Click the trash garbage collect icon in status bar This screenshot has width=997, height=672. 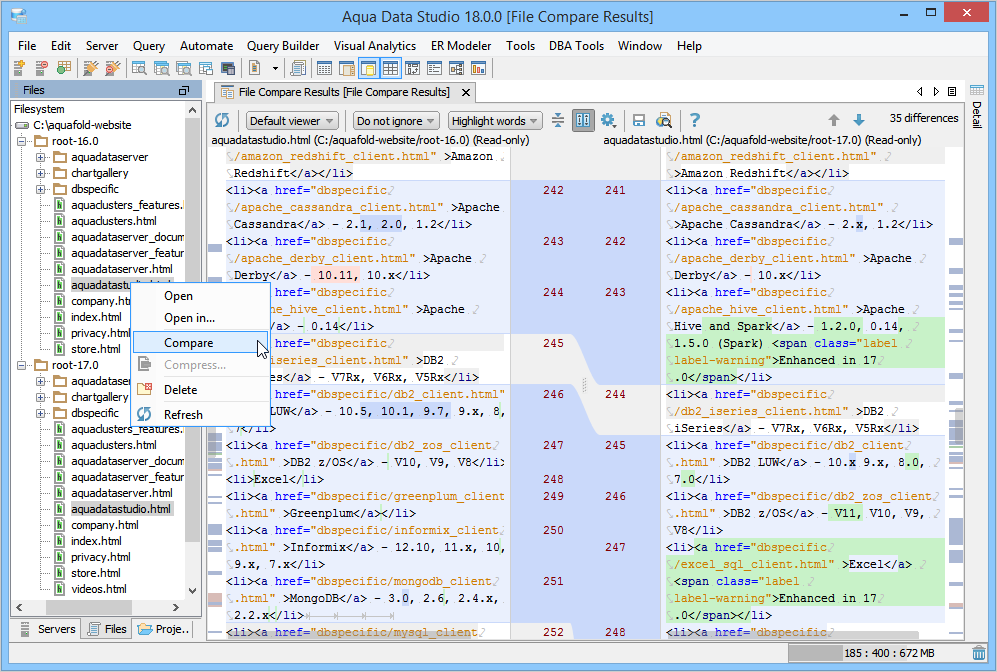pos(979,653)
